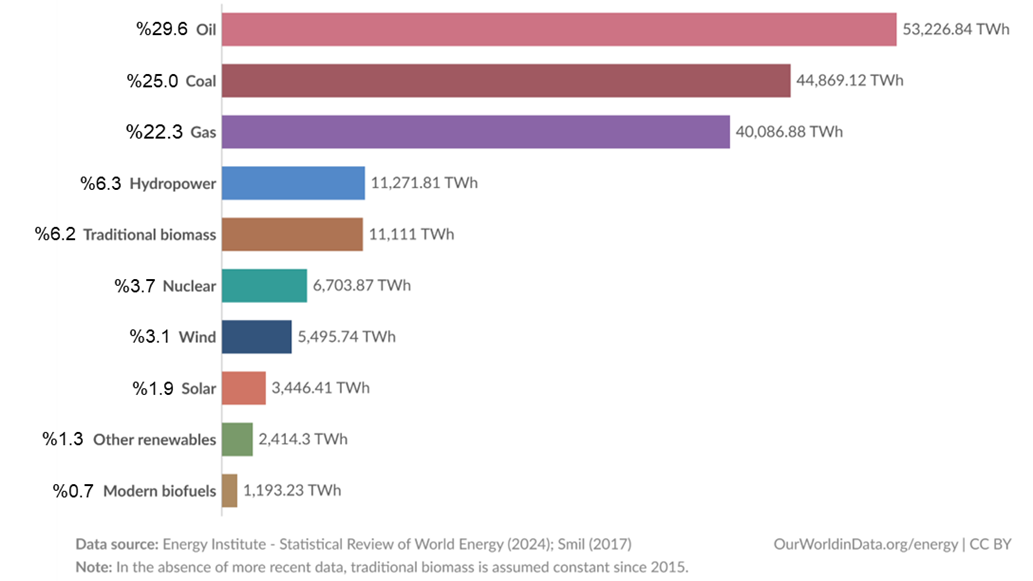Select the %29.6 percentage beside Oil

coord(162,30)
